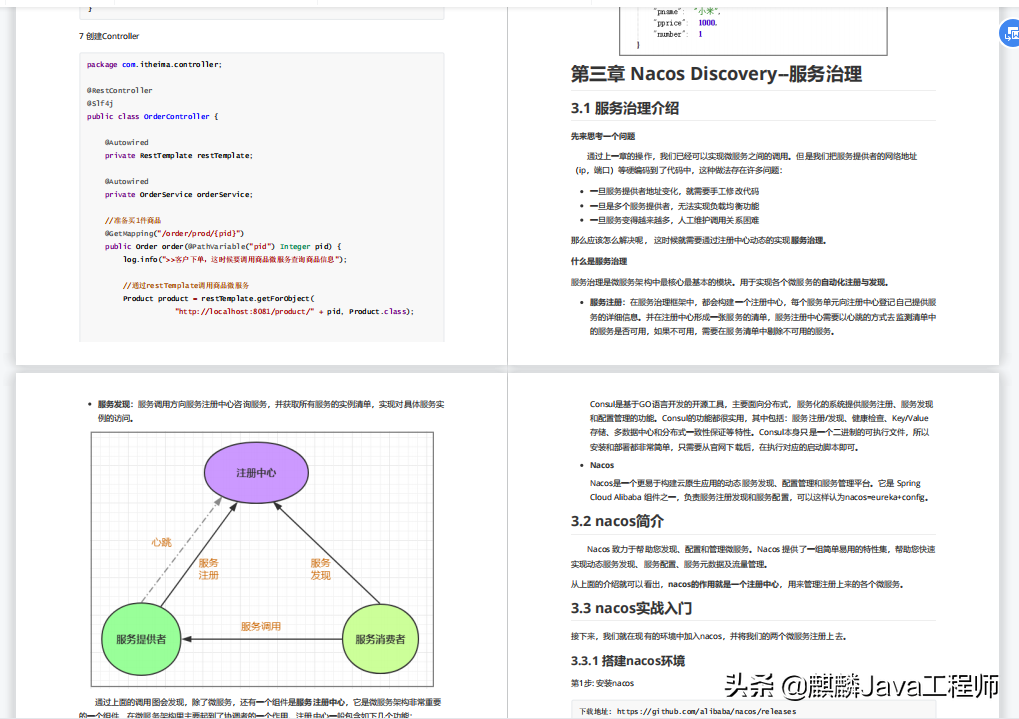The width and height of the screenshot is (1019, 719).
Task: Click the "restTemplate.getForObject(" code line
Action: 219,298
